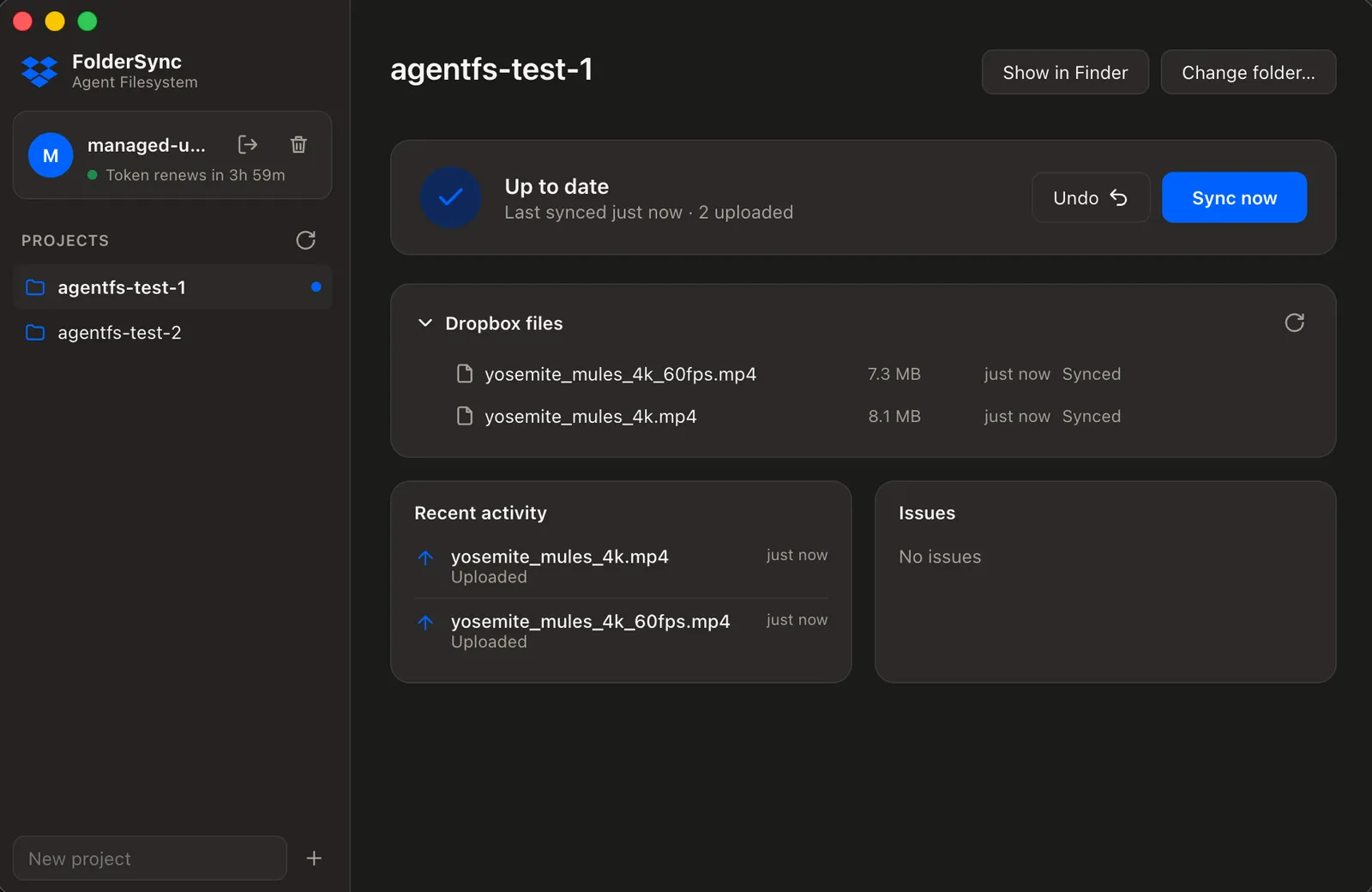This screenshot has width=1372, height=892.
Task: Select the agentfs-test-1 project
Action: click(172, 287)
